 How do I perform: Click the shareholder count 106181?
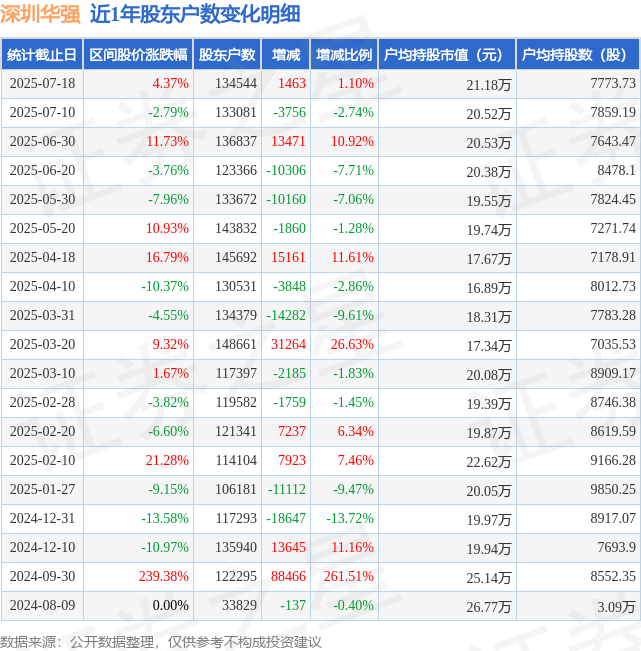[x=236, y=489]
